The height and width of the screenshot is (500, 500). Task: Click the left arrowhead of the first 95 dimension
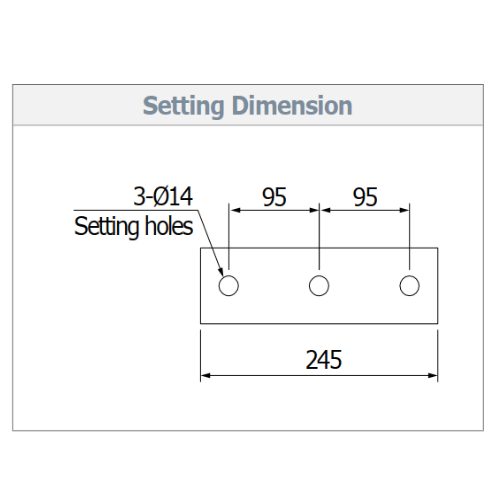[x=235, y=210]
